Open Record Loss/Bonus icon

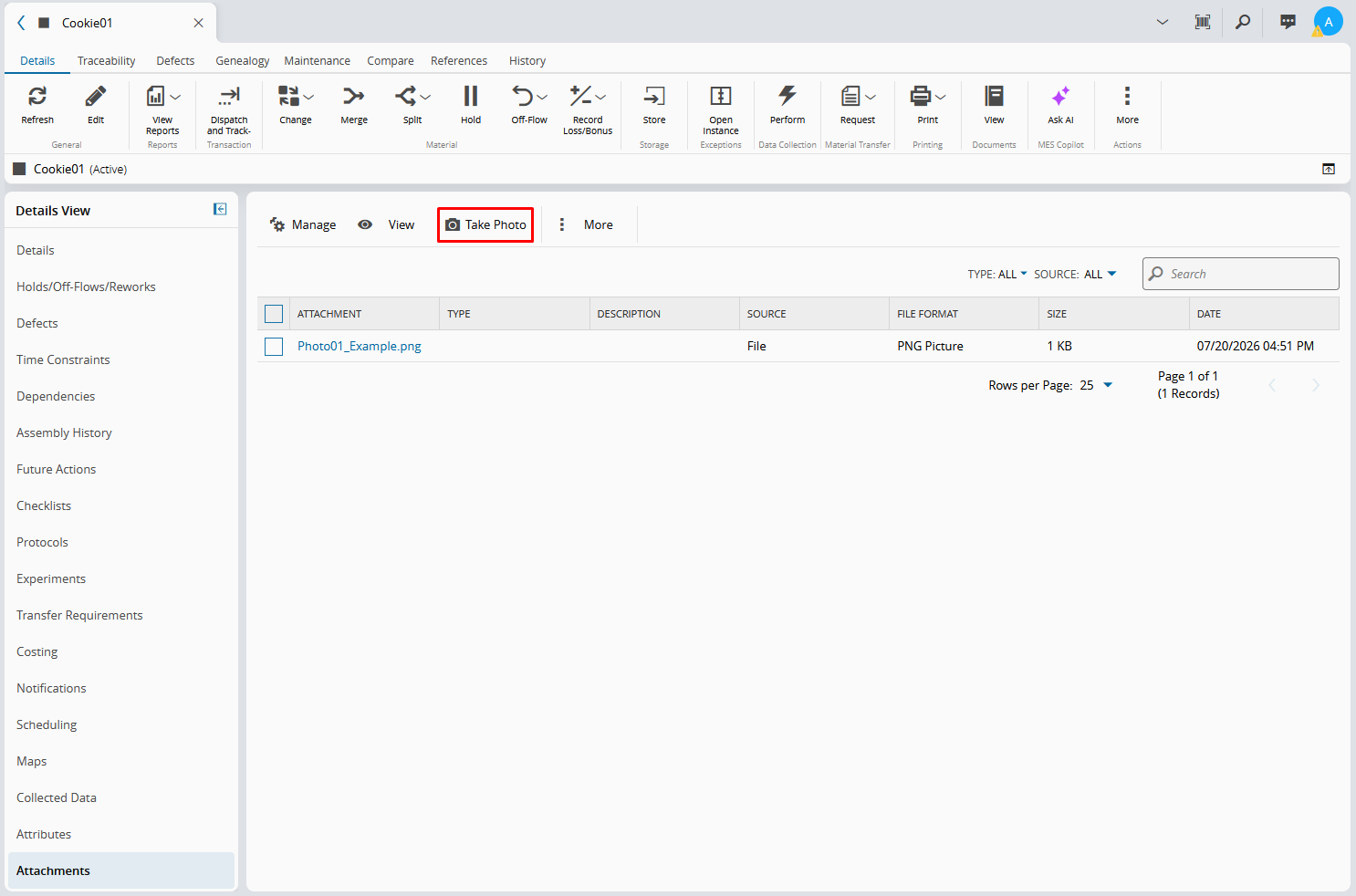click(x=581, y=96)
